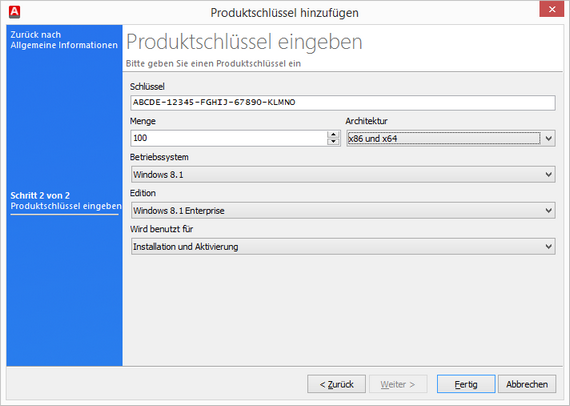570x406 pixels.
Task: Click the Produktschlüssel eingeben heading
Action: click(244, 42)
